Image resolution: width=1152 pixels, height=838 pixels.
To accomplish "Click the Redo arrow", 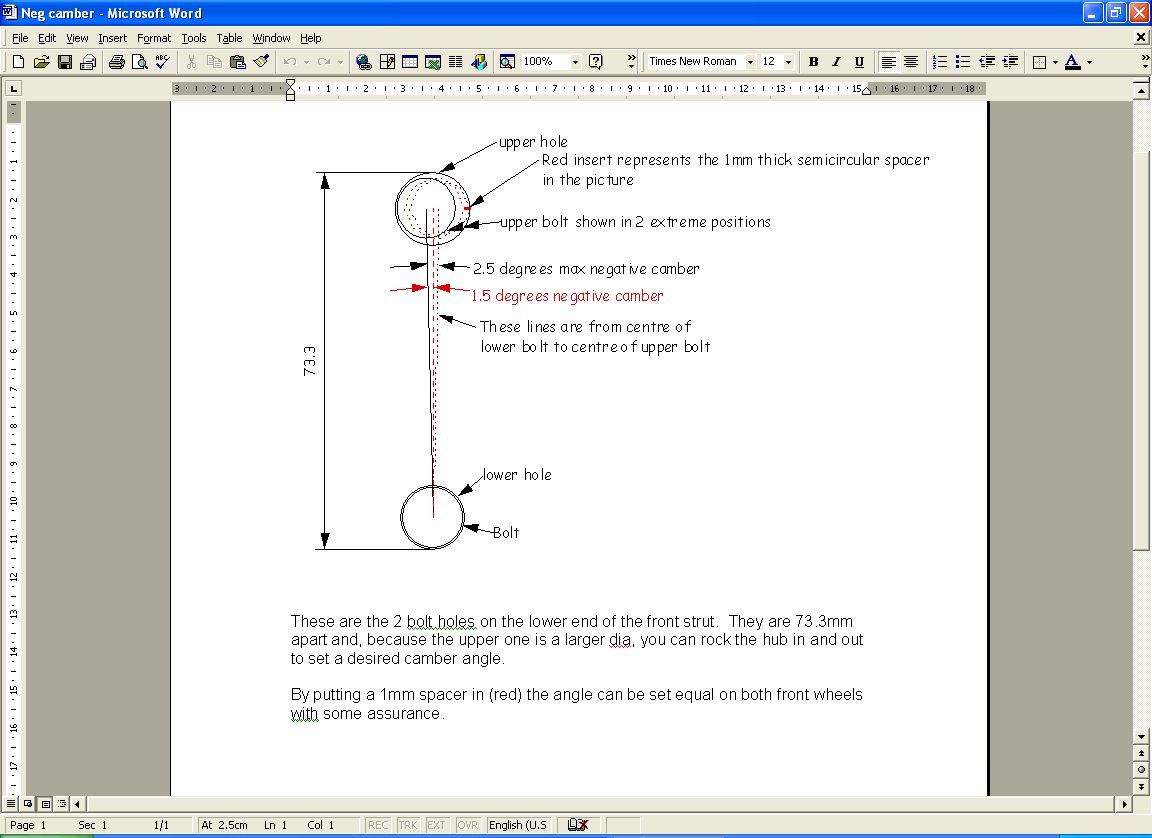I will [324, 62].
